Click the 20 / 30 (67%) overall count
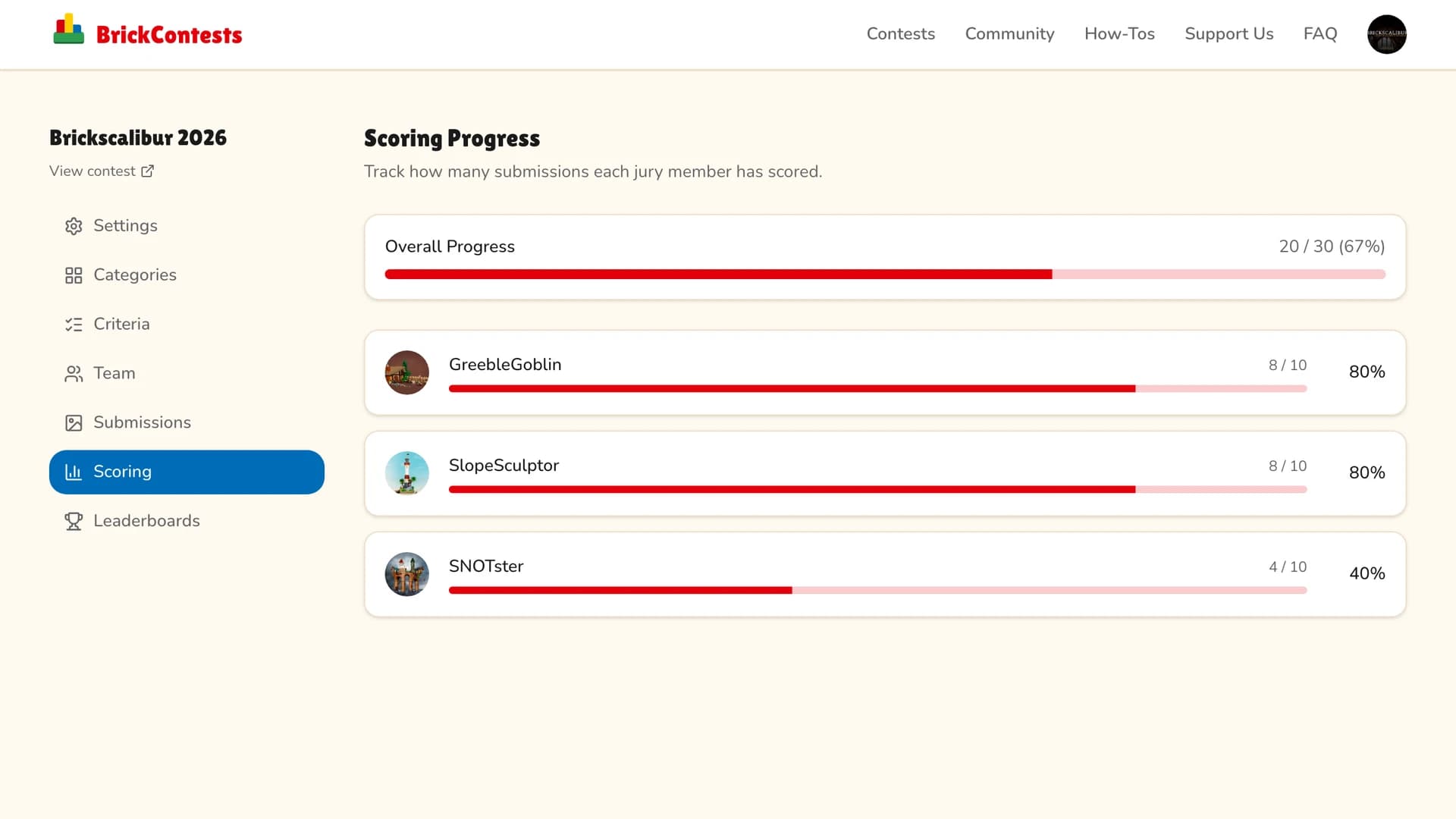Image resolution: width=1456 pixels, height=819 pixels. 1332,246
